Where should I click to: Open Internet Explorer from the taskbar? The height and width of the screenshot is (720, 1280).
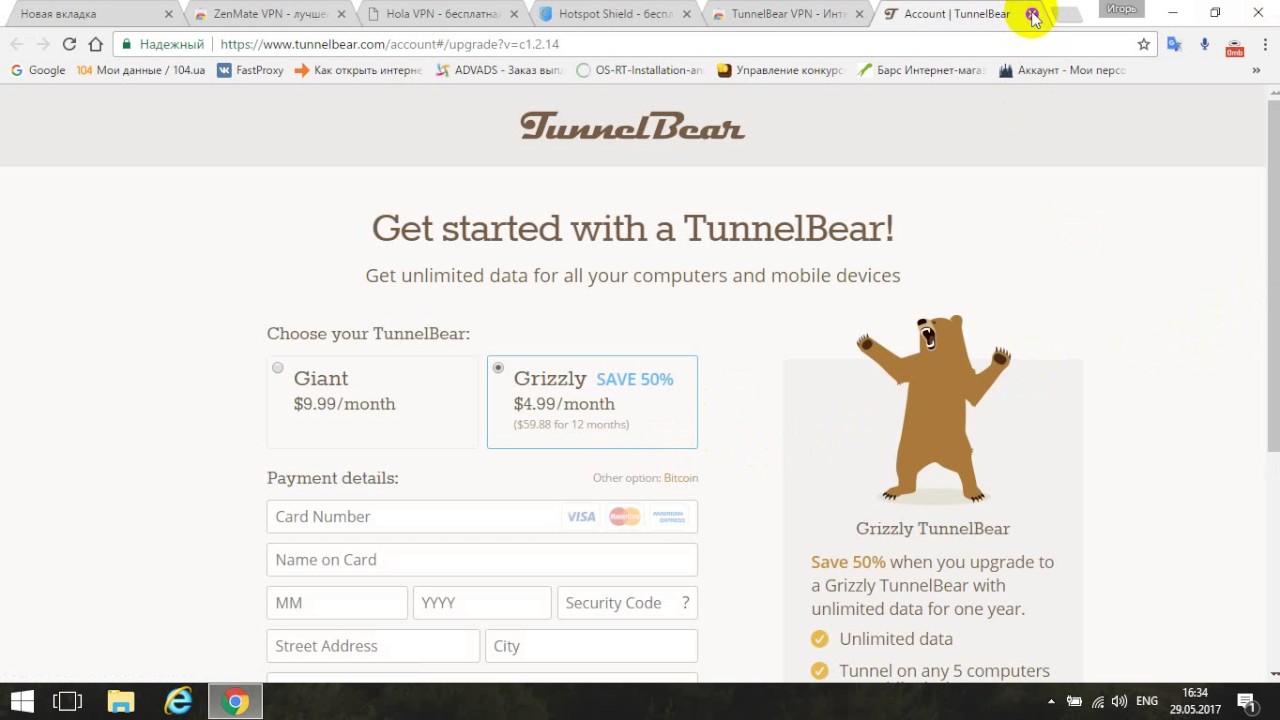coord(178,701)
